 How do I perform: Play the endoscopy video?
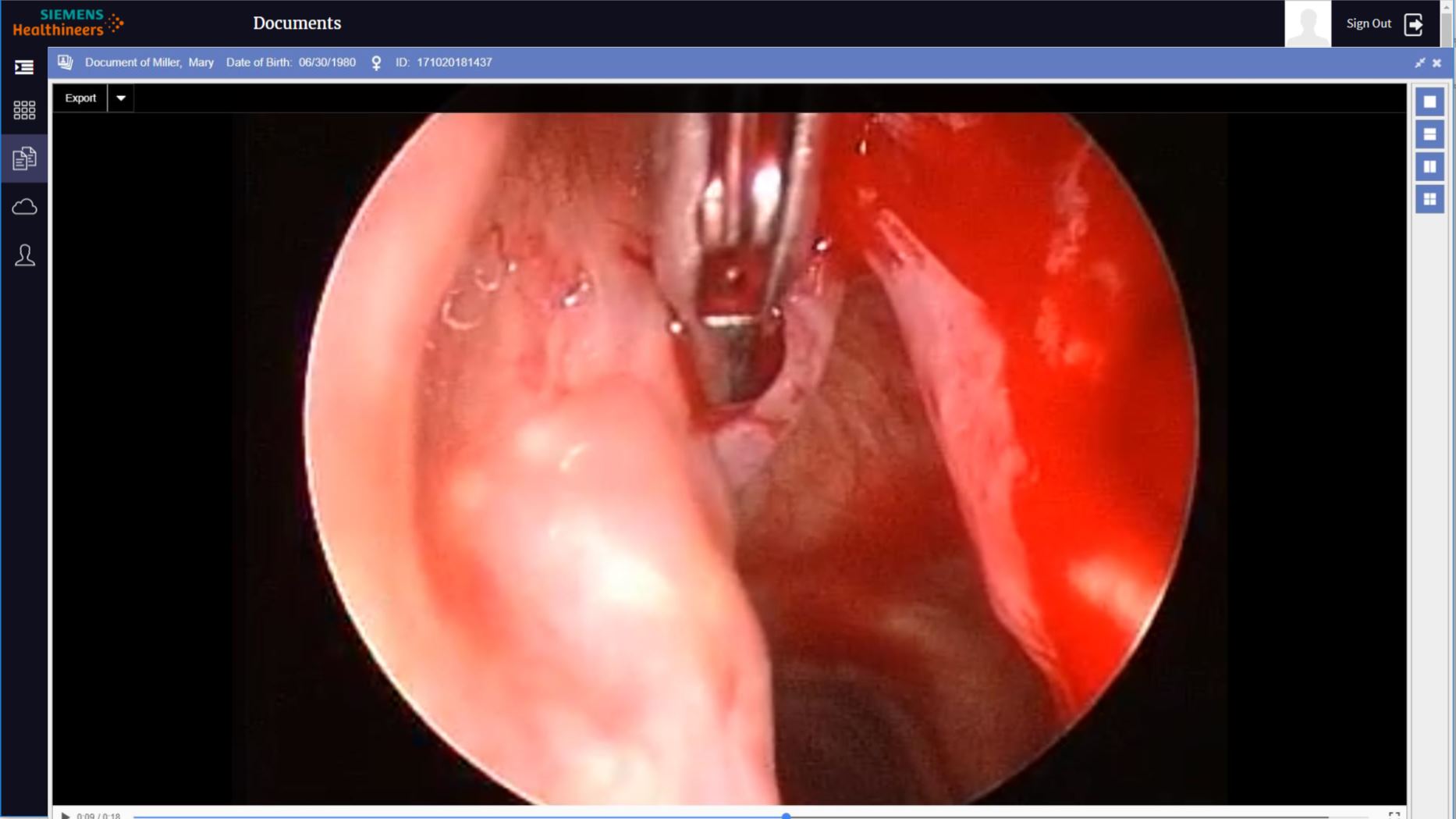pyautogui.click(x=66, y=815)
